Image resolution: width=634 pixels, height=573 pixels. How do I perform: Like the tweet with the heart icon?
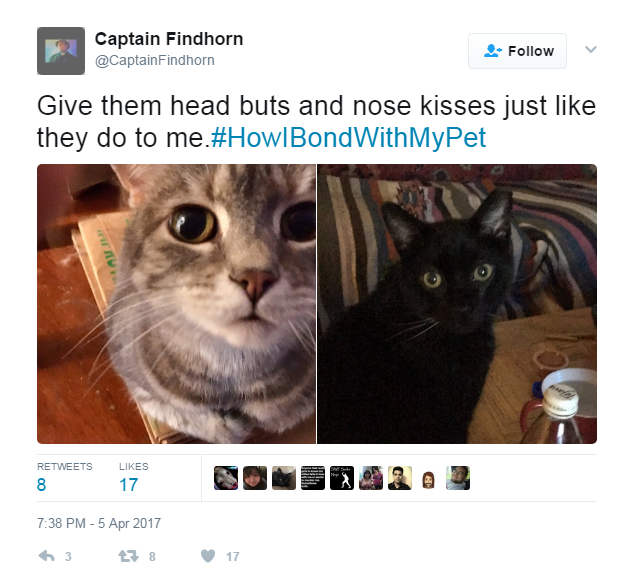point(208,556)
